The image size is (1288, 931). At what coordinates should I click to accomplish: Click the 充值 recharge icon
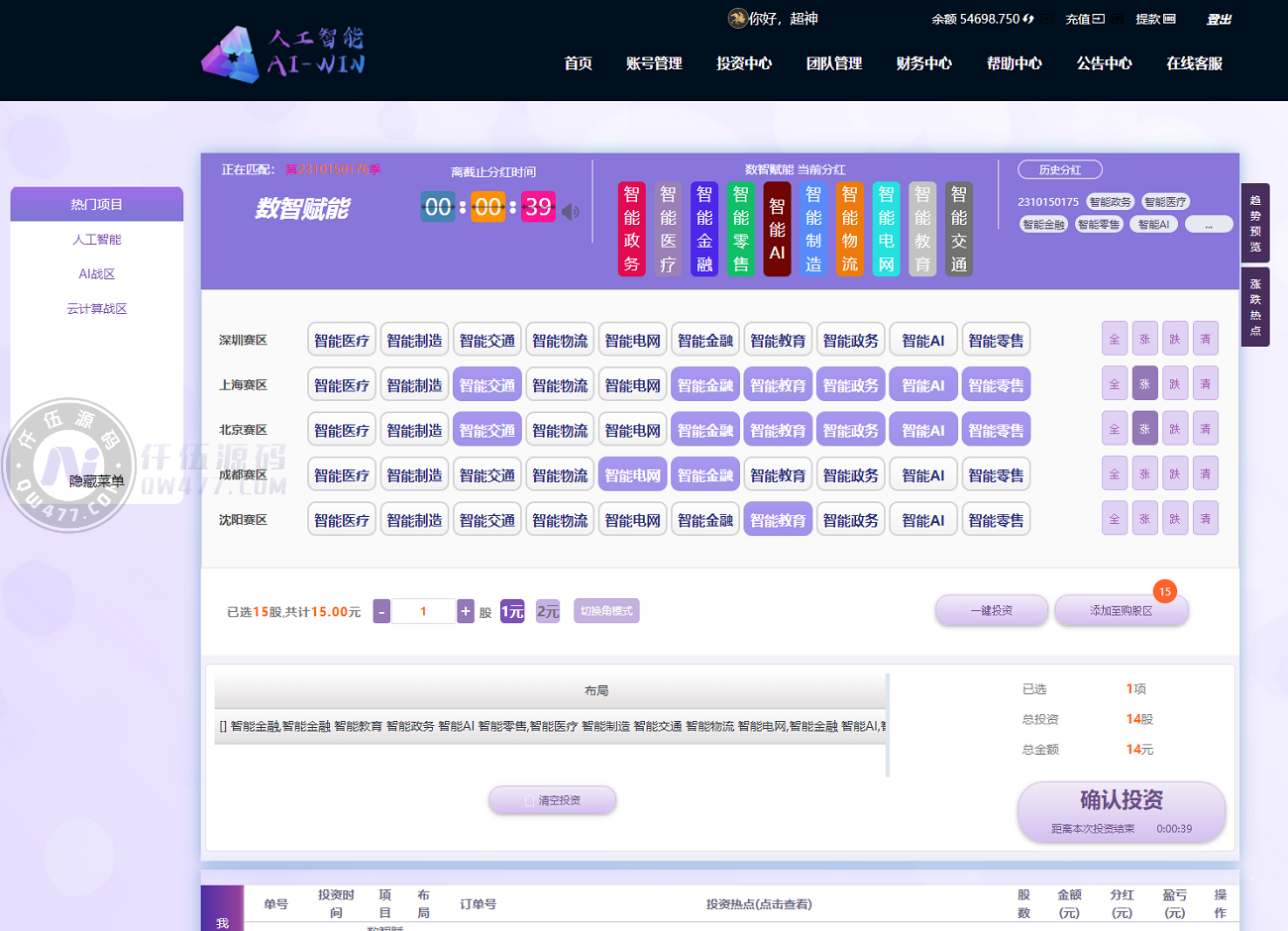click(x=1099, y=19)
